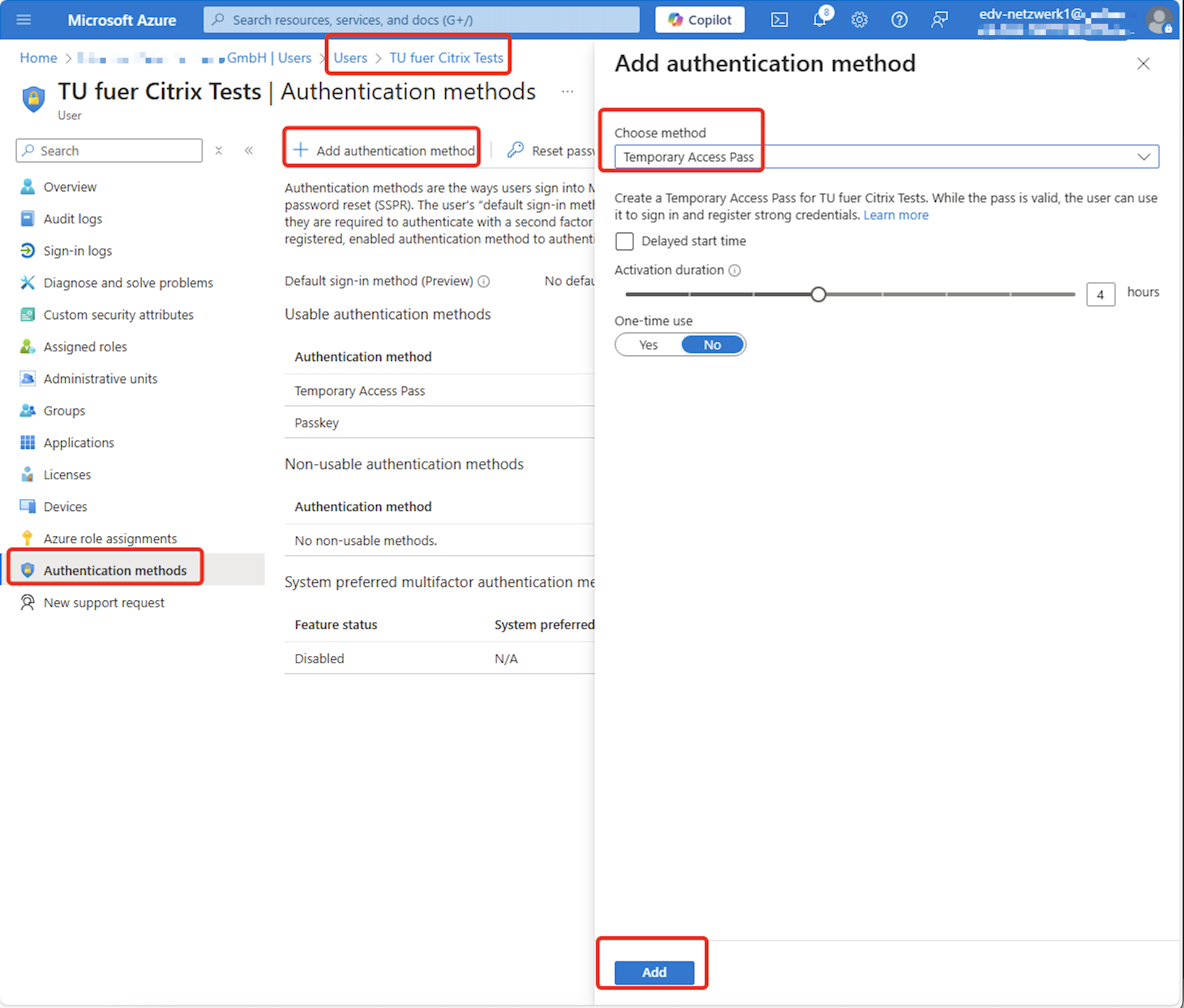The image size is (1184, 1008).
Task: Click the Default sign-in method info icon
Action: coord(484,281)
